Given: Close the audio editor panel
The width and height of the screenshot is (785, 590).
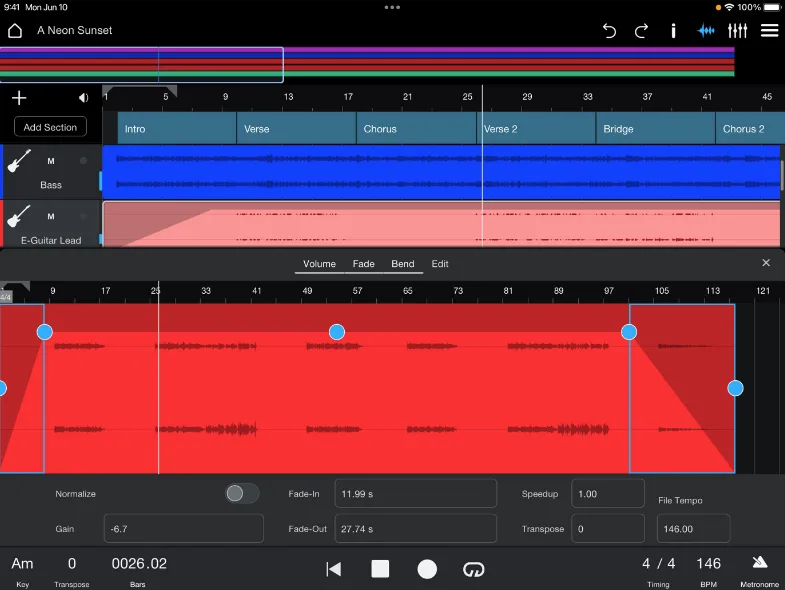Looking at the screenshot, I should coord(765,262).
